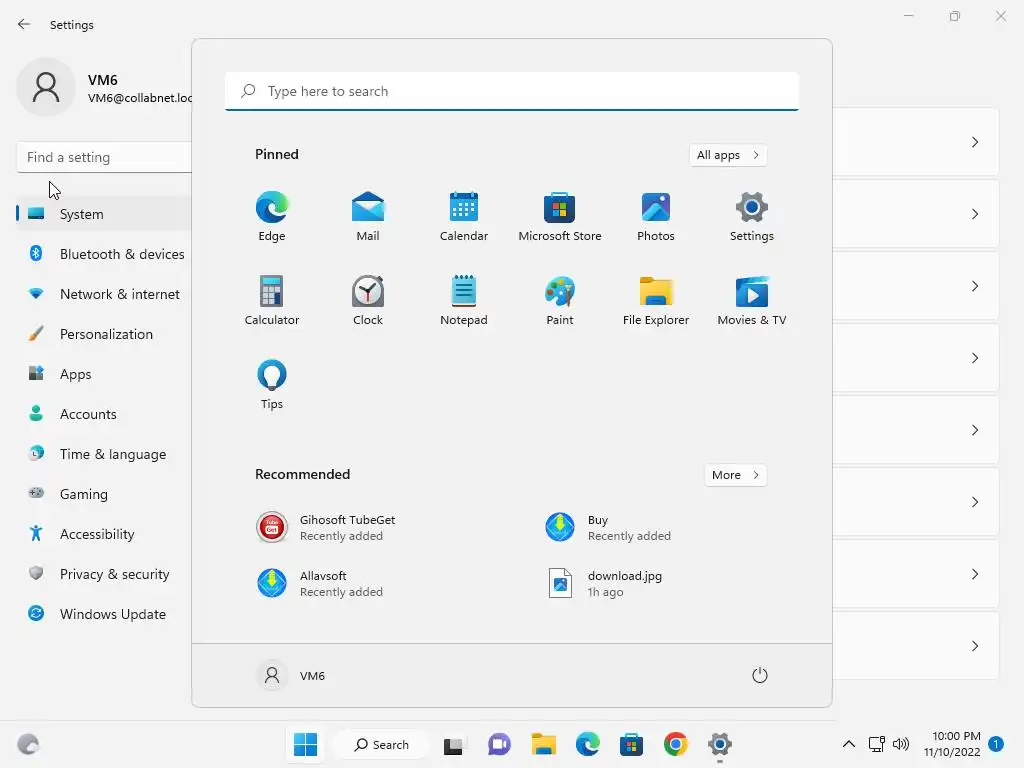Launch Mail from the pinned apps
Image resolution: width=1024 pixels, height=768 pixels.
368,216
